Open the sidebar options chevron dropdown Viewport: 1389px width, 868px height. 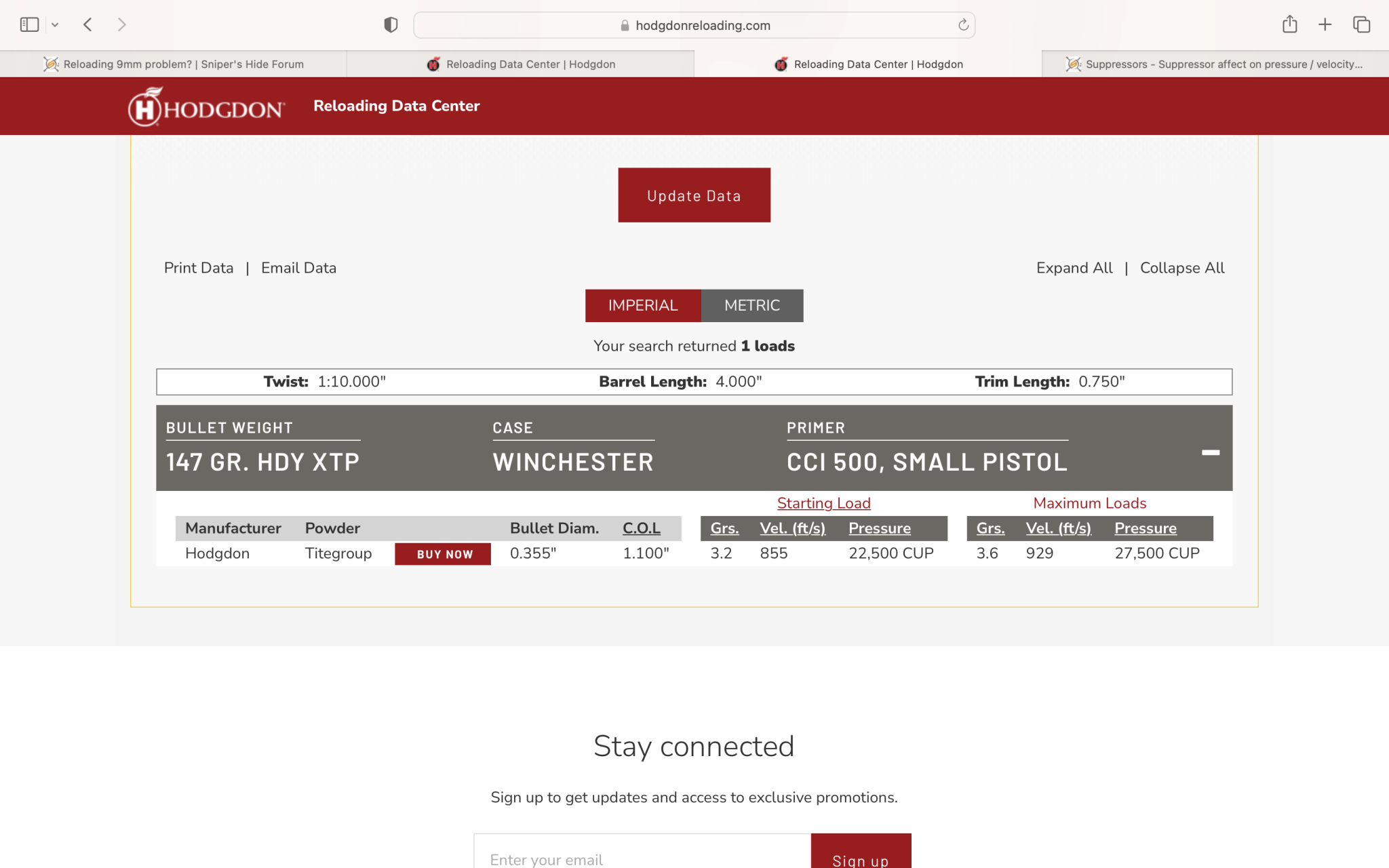click(x=55, y=25)
